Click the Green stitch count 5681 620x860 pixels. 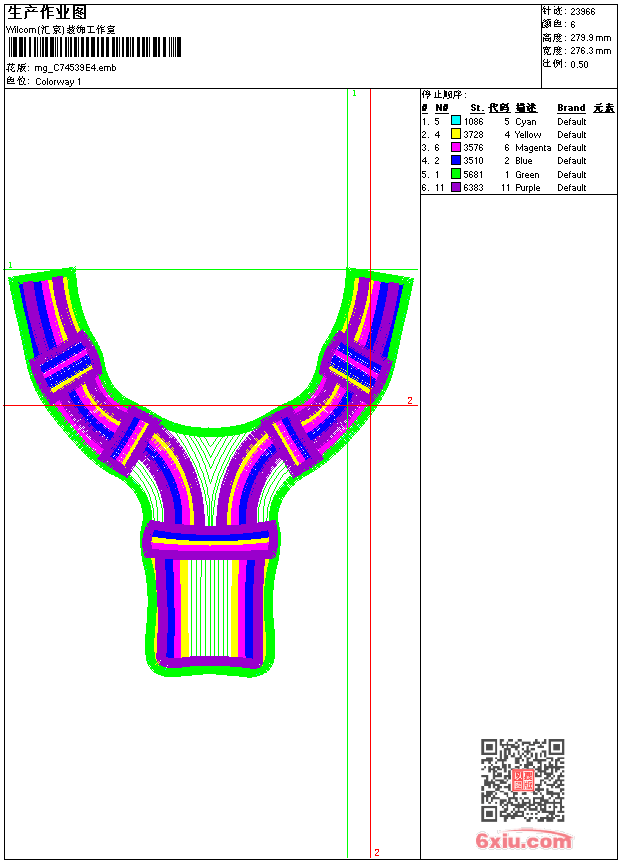pyautogui.click(x=474, y=174)
